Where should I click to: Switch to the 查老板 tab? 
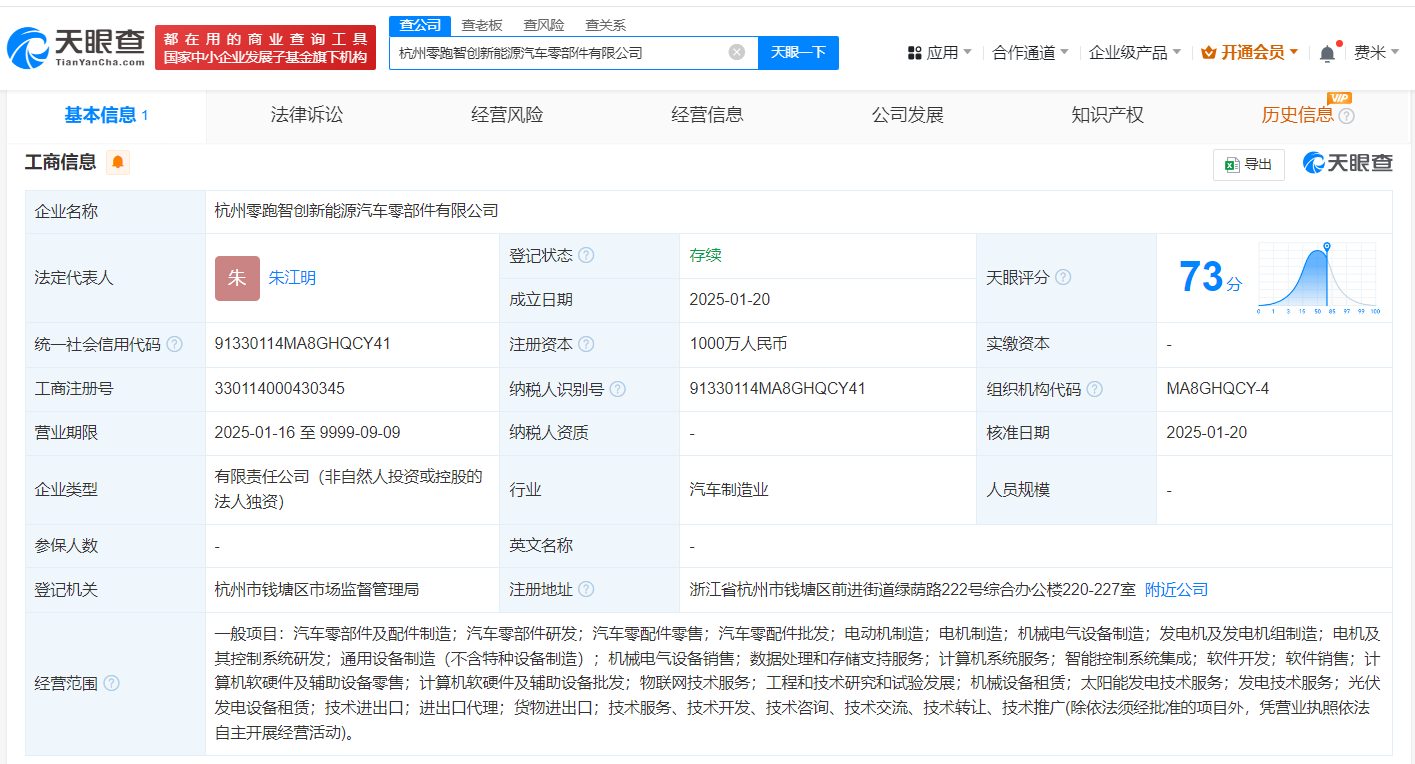pyautogui.click(x=483, y=24)
